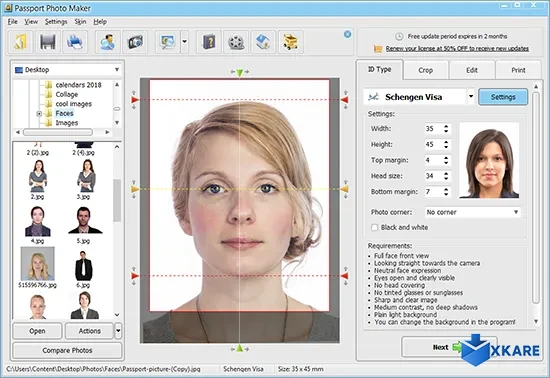This screenshot has height=378, width=550.
Task: Open the Skin menu
Action: point(80,22)
